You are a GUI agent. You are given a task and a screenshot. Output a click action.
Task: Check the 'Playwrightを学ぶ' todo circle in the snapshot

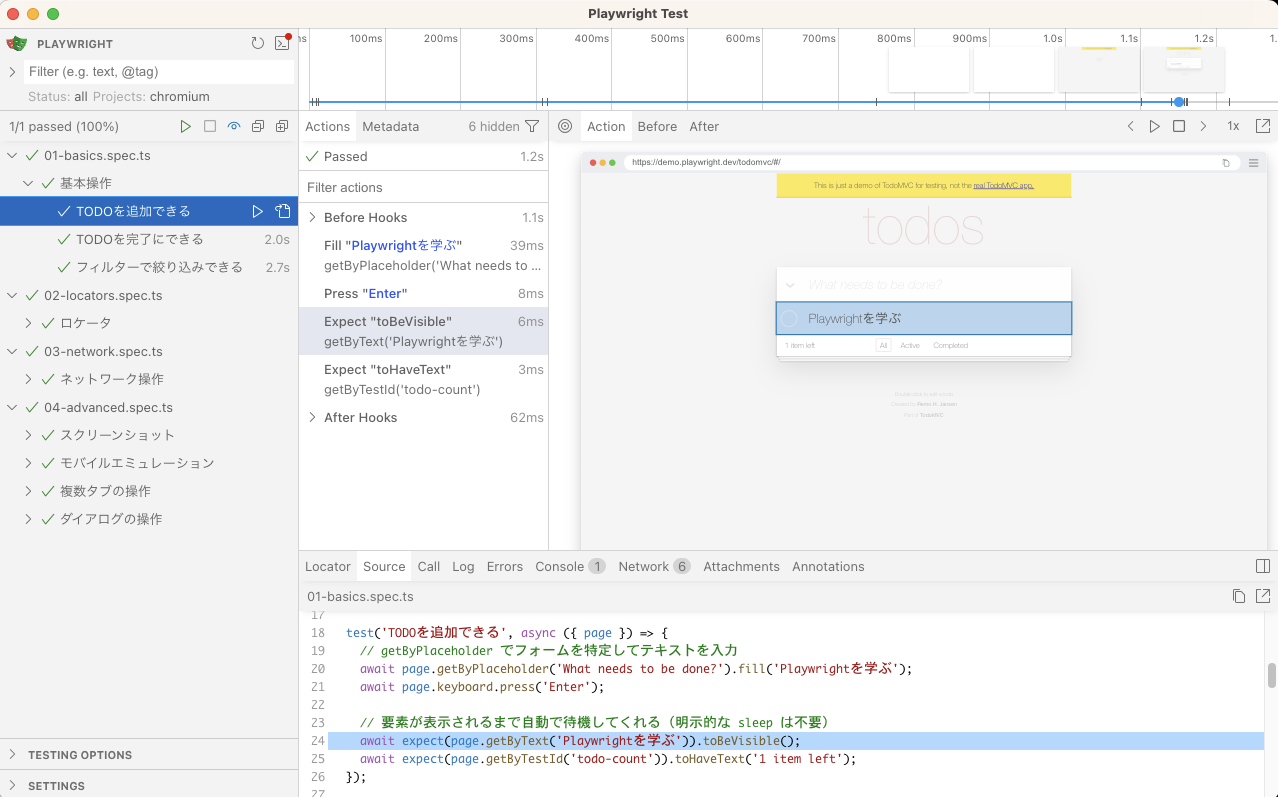(789, 318)
